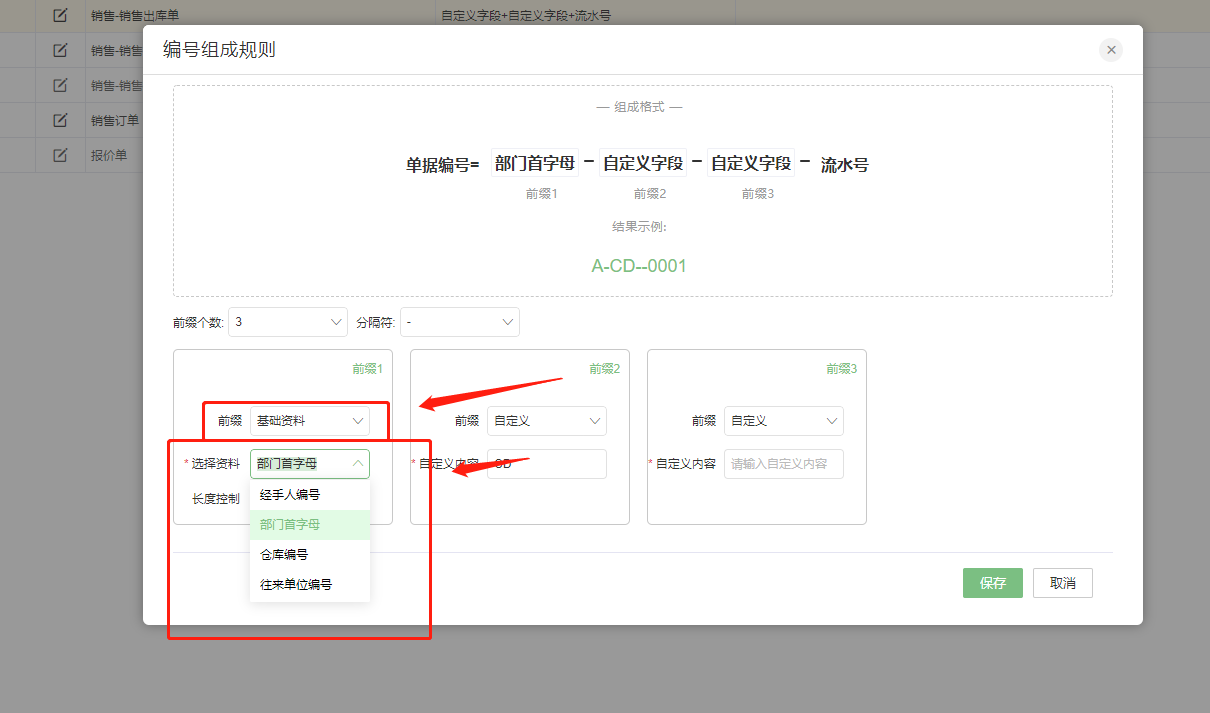Open the 分隔符 dropdown
The height and width of the screenshot is (713, 1210).
pos(460,322)
